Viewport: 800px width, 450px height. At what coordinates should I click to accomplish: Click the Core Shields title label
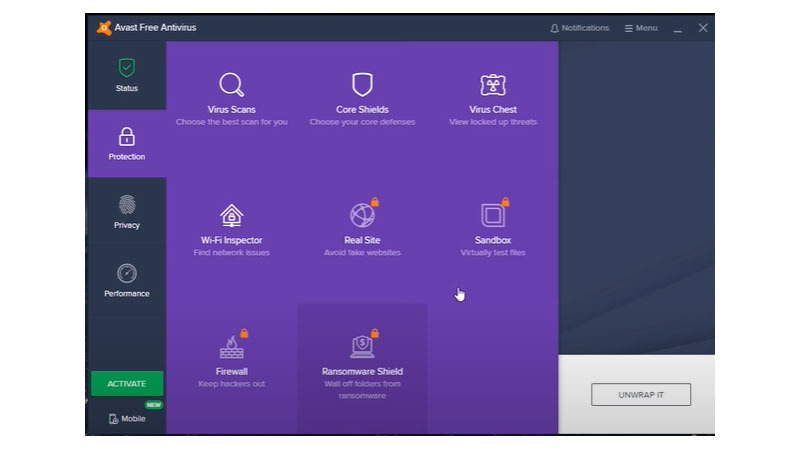(x=362, y=110)
